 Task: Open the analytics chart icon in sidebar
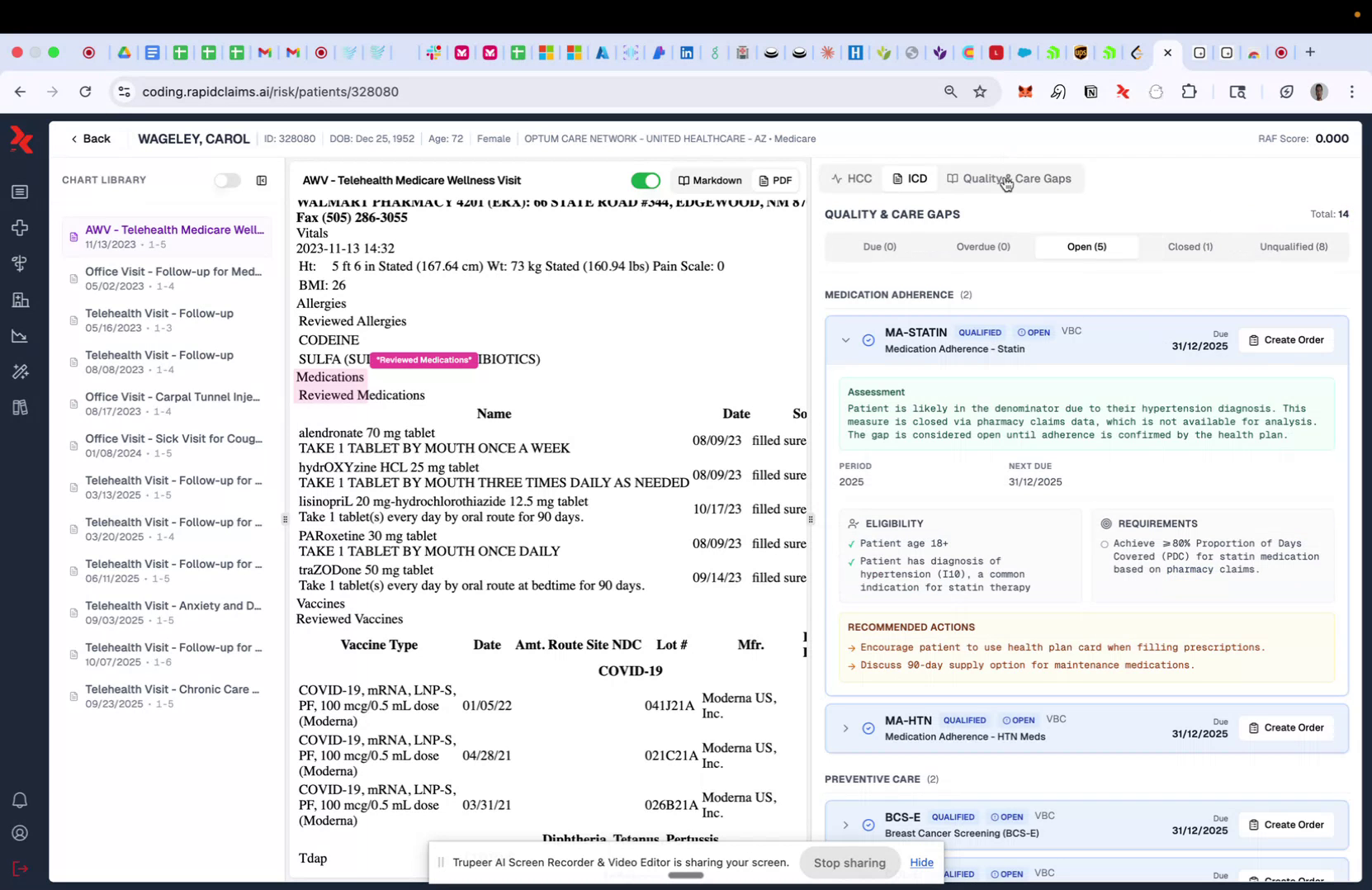[x=21, y=336]
